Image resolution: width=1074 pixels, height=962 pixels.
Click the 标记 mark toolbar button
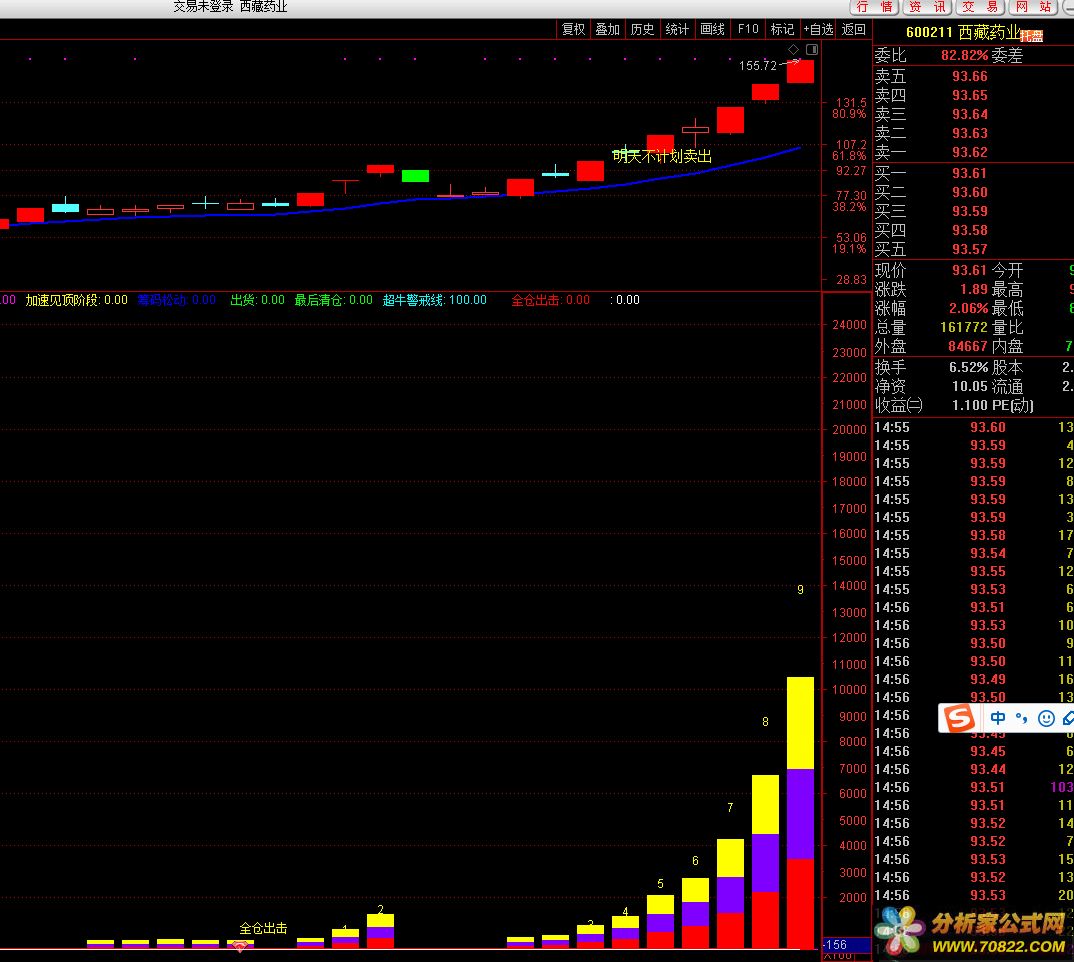[x=782, y=29]
